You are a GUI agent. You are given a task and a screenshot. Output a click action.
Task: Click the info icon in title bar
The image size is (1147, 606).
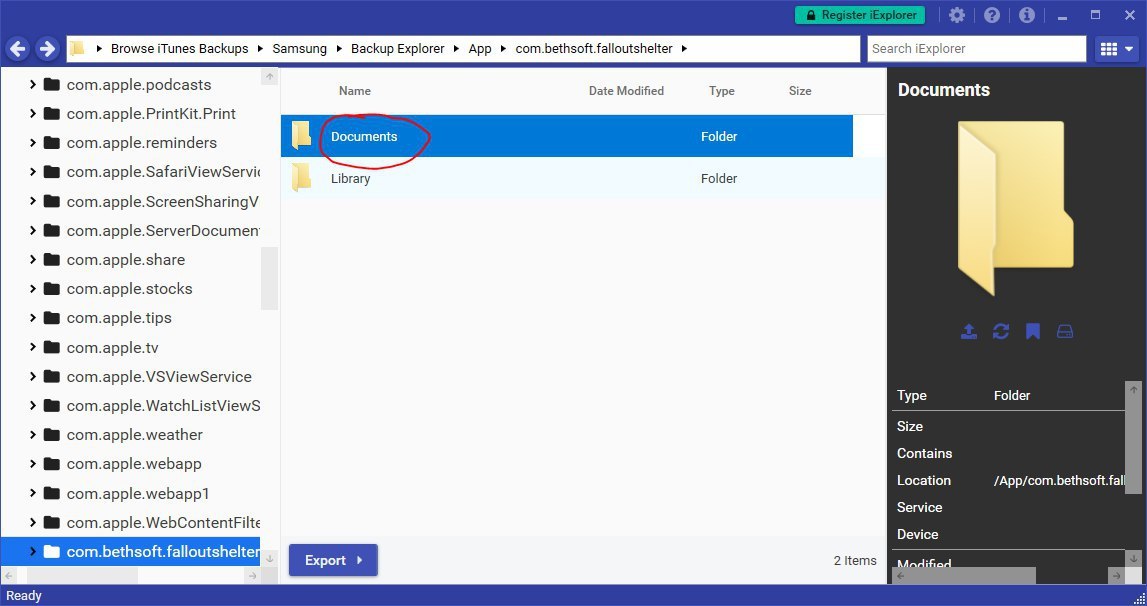coord(1026,15)
